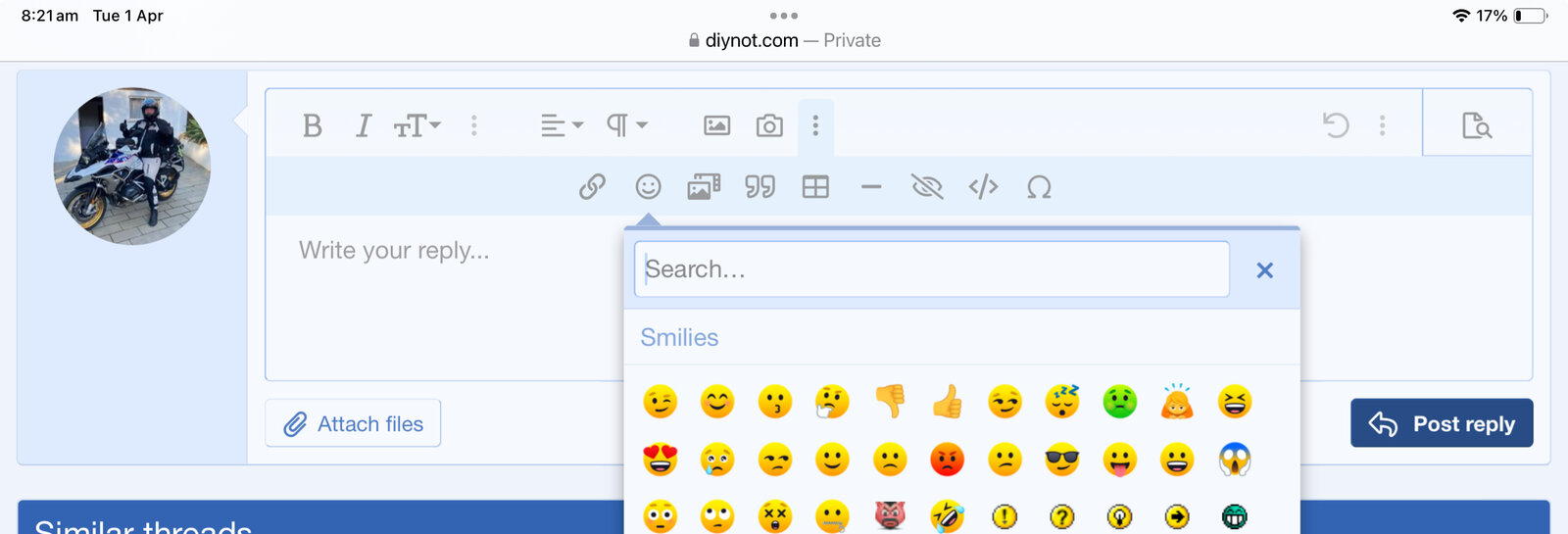Click the undo arrow icon
The image size is (1568, 534).
pos(1336,125)
